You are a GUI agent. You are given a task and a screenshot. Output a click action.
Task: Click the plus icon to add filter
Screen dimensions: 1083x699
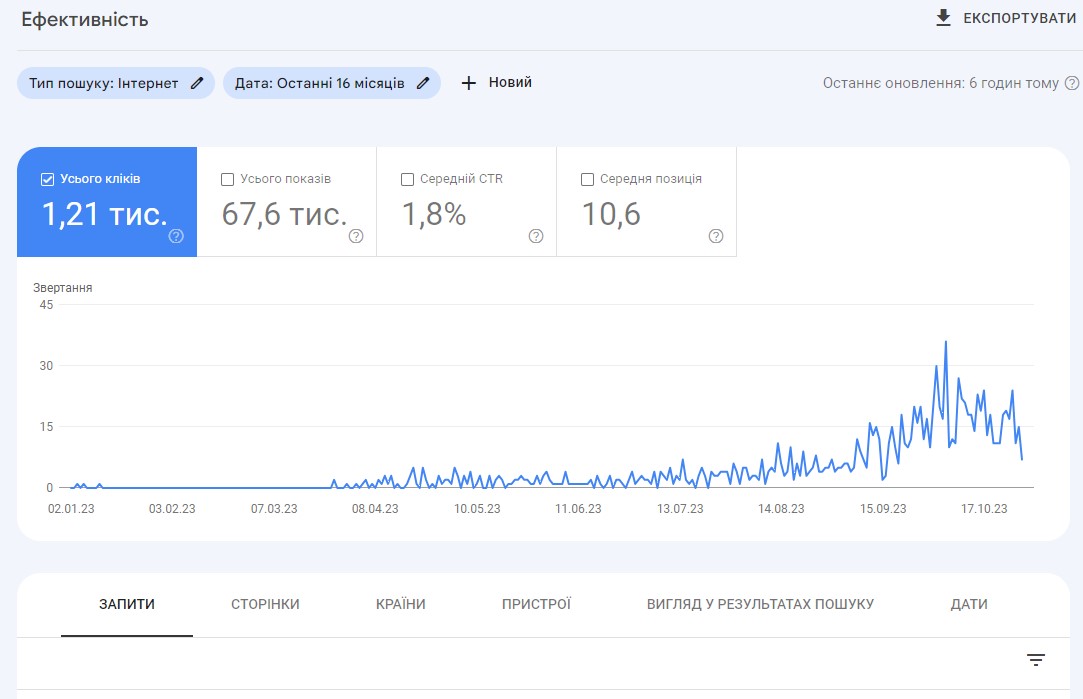[468, 83]
